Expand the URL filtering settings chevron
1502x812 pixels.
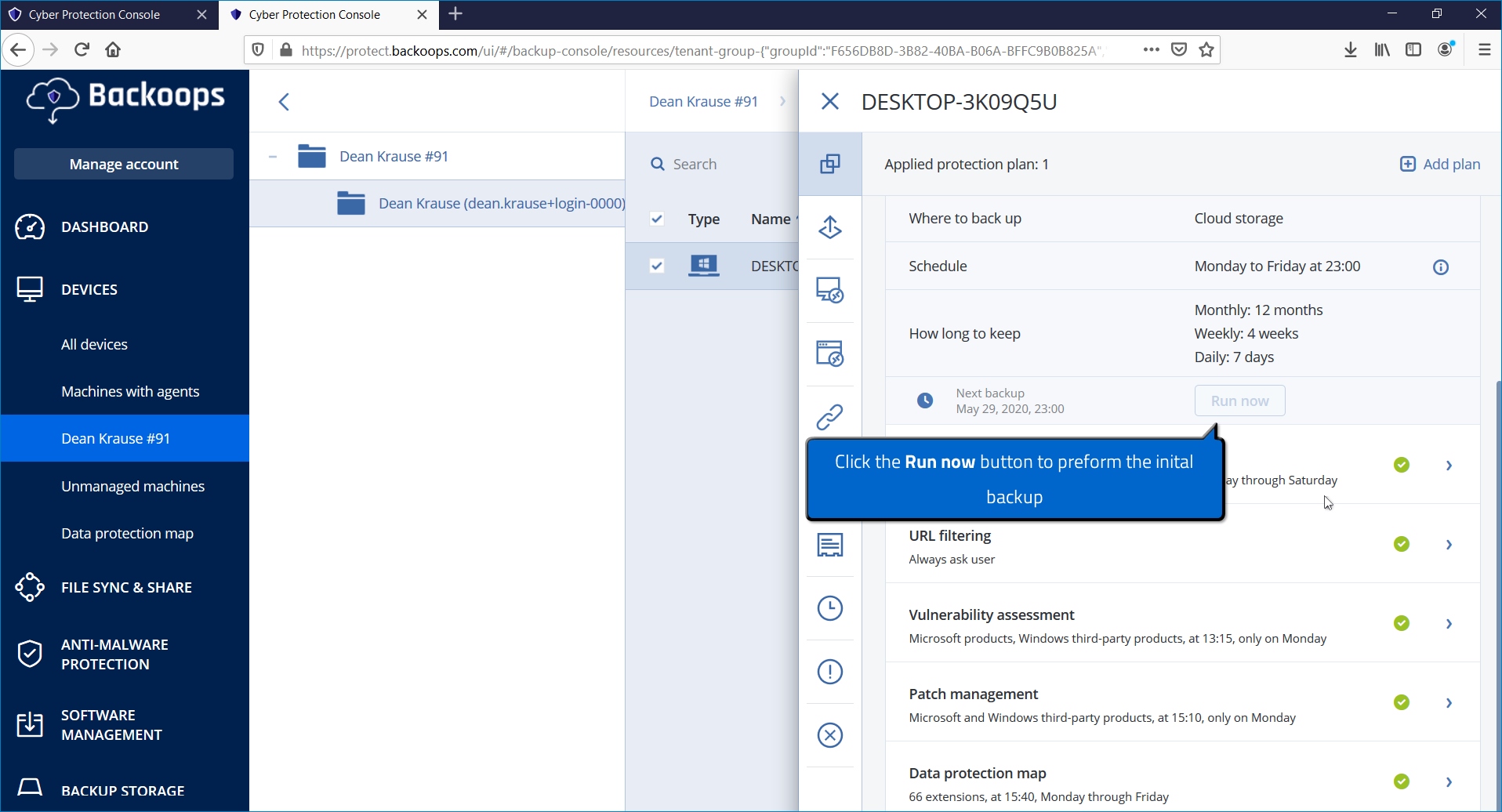[1449, 545]
